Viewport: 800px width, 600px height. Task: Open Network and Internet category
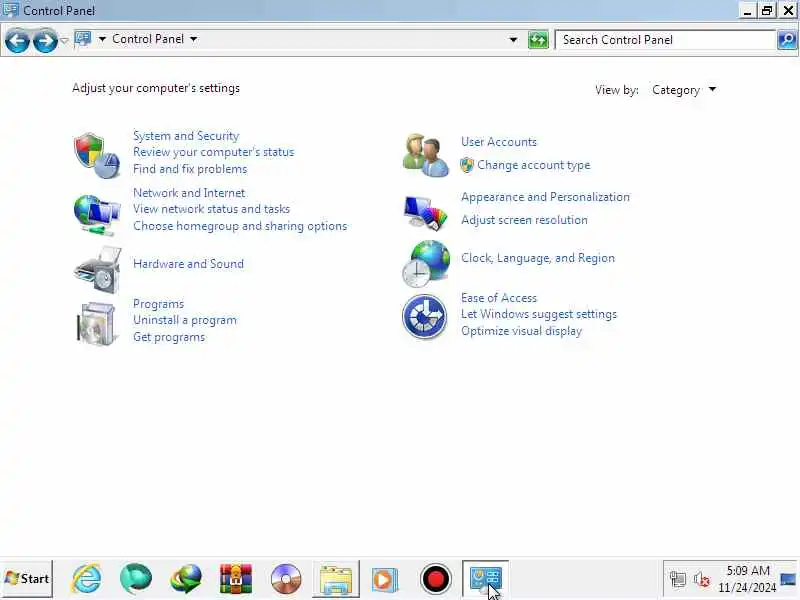click(189, 193)
